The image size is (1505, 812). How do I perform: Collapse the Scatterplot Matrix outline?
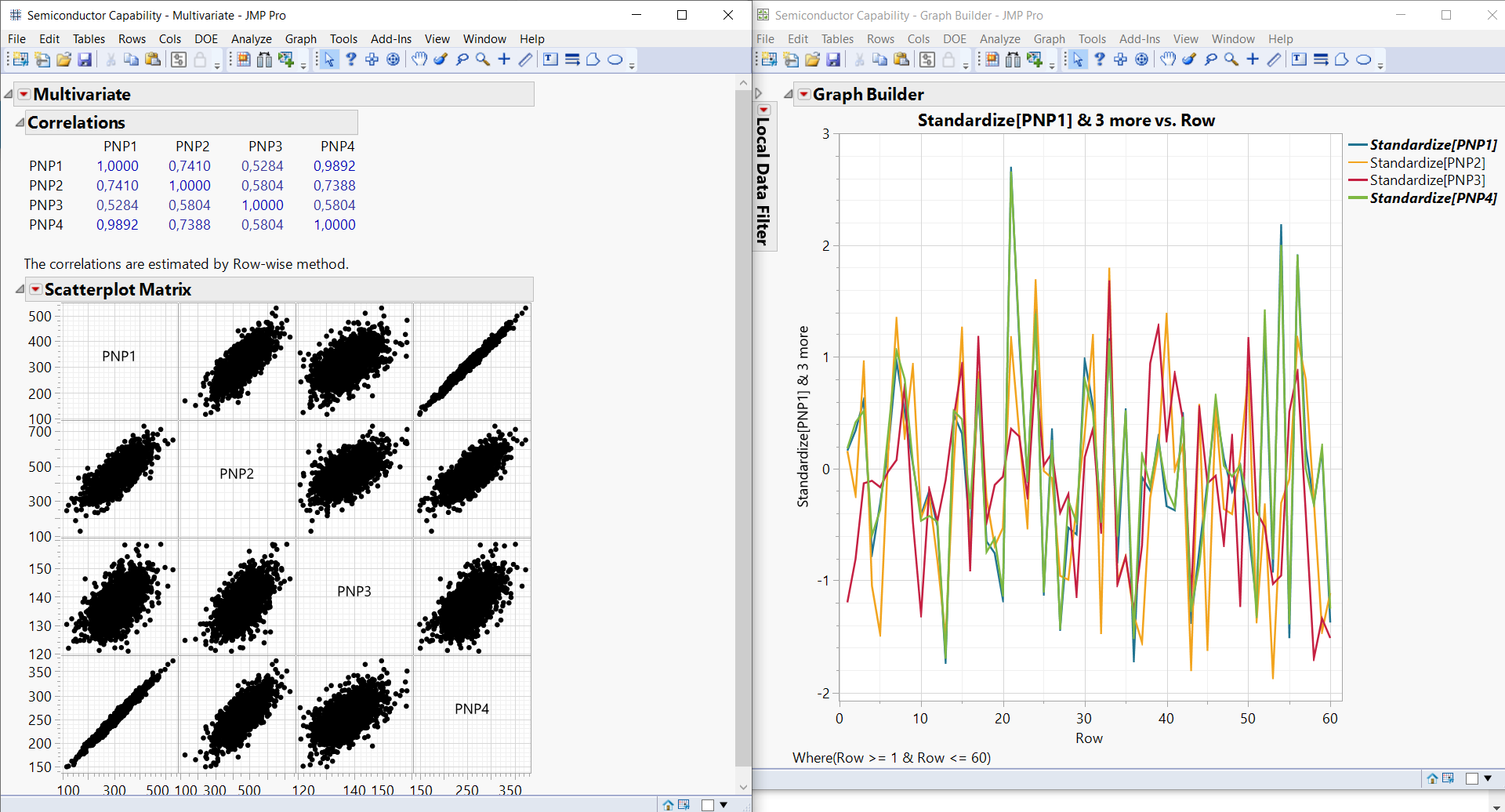pyautogui.click(x=19, y=288)
